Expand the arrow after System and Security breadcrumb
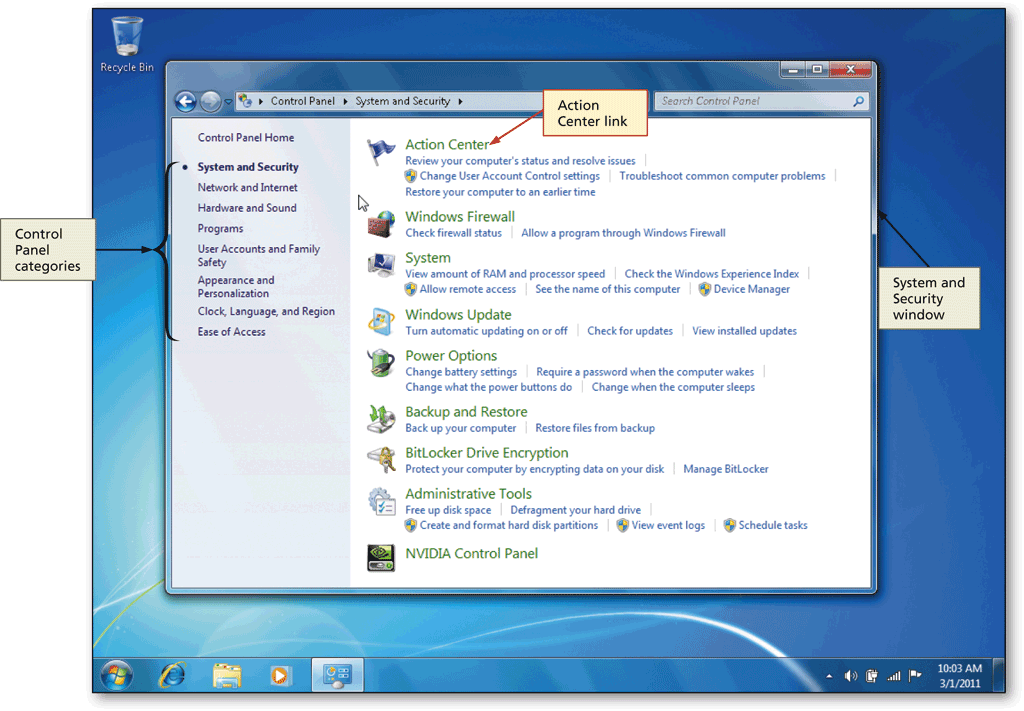 (460, 101)
